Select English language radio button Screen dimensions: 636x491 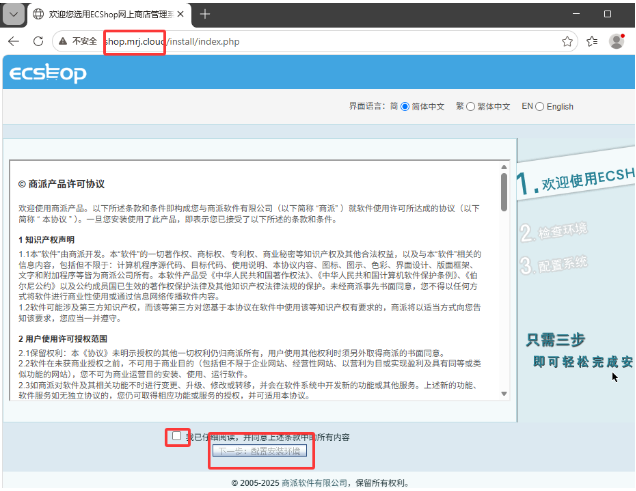pos(539,107)
